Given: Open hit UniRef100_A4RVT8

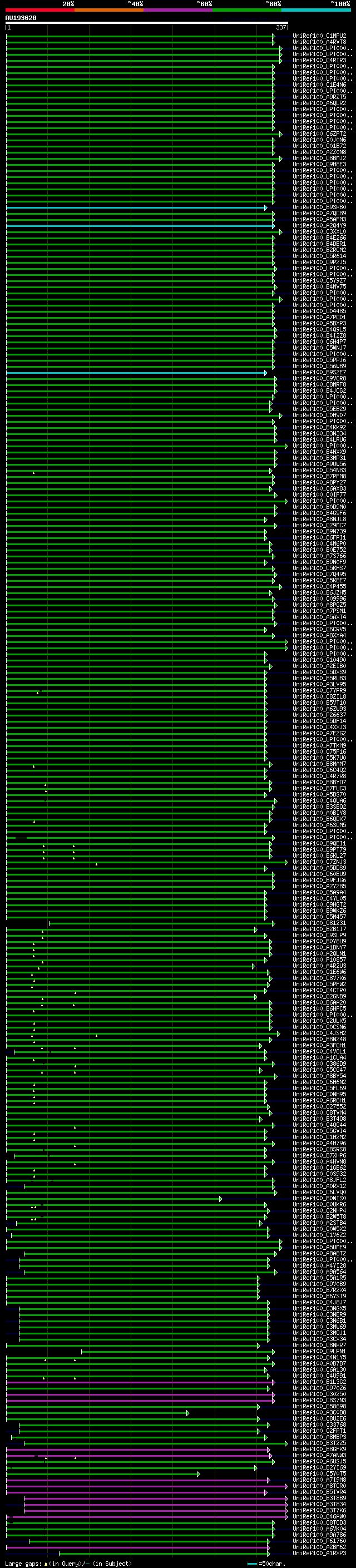Looking at the screenshot, I should click(x=319, y=42).
